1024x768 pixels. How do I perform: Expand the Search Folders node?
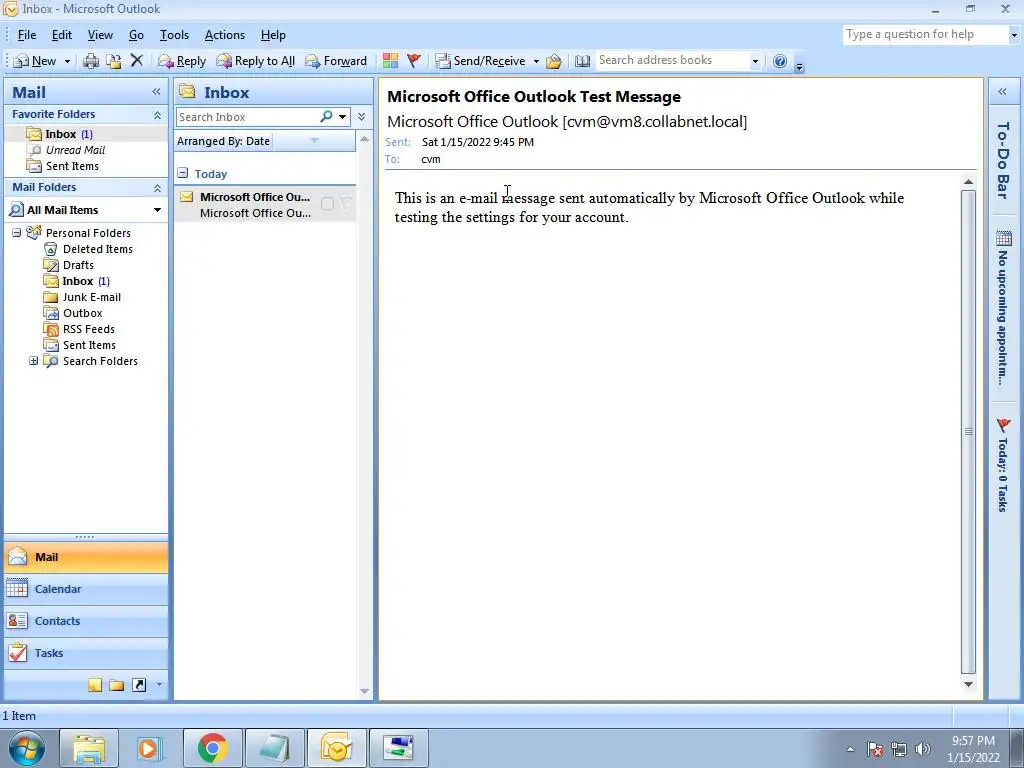click(33, 360)
